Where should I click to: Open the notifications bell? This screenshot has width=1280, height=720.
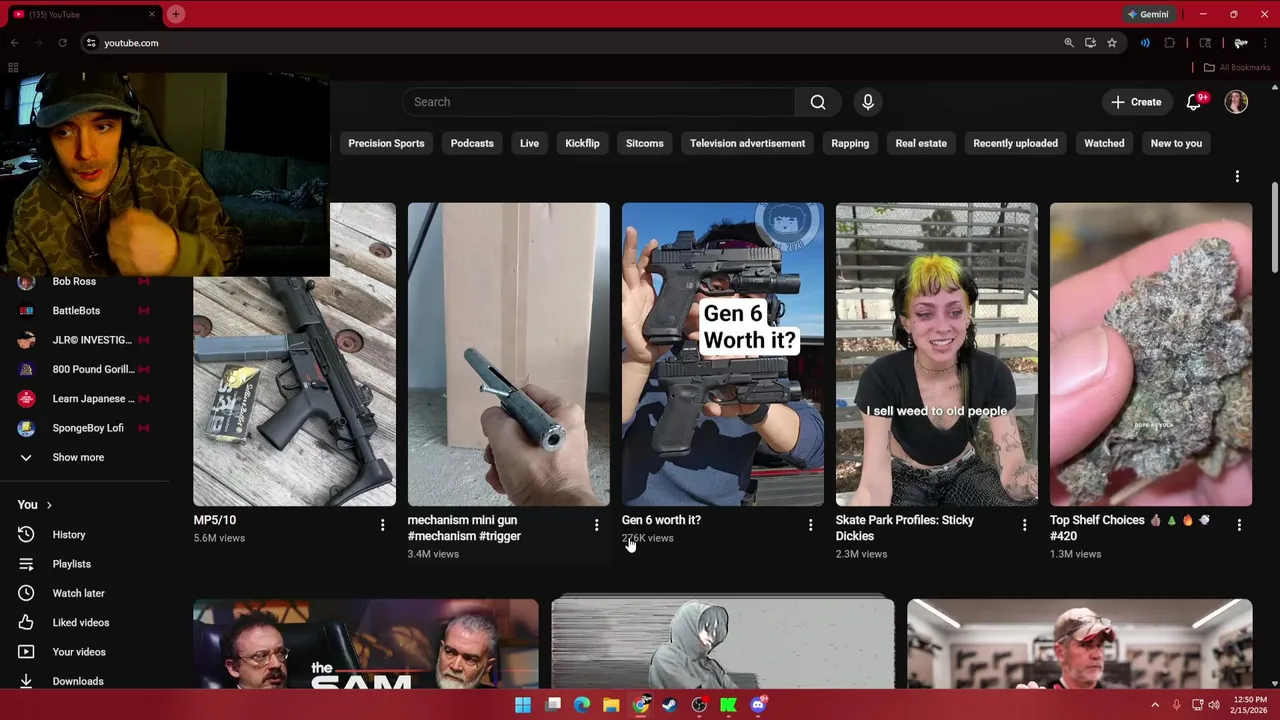tap(1194, 102)
